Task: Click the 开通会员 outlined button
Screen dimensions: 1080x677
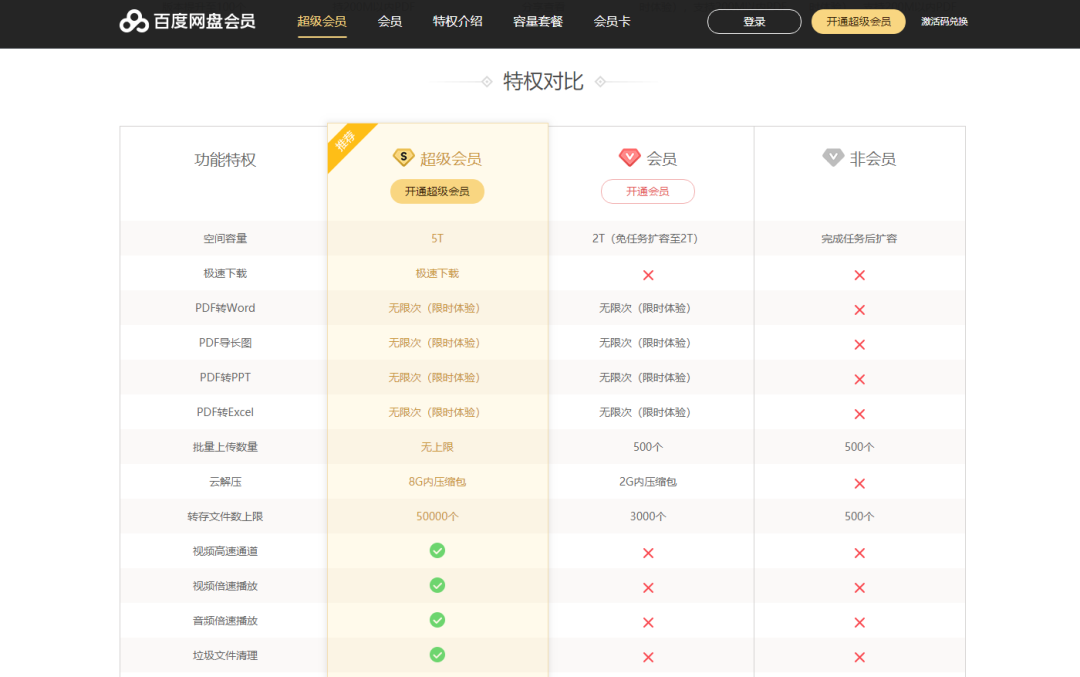Action: tap(647, 191)
